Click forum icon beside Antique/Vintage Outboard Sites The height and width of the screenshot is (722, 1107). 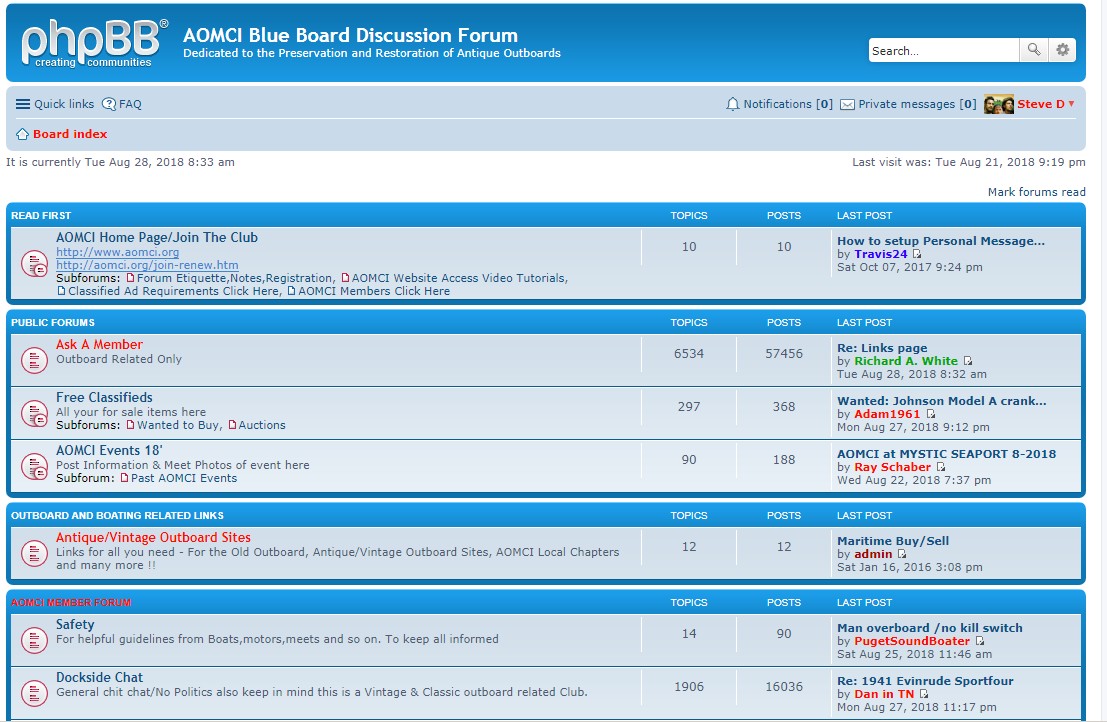point(34,553)
